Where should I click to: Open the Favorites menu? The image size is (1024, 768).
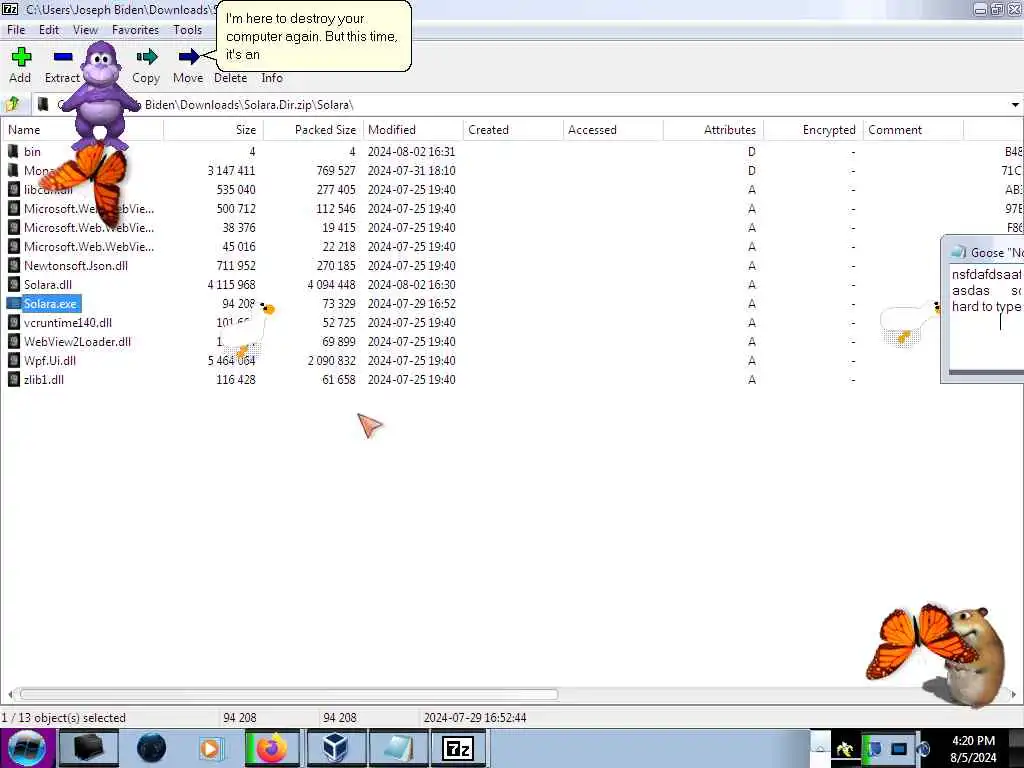point(135,30)
